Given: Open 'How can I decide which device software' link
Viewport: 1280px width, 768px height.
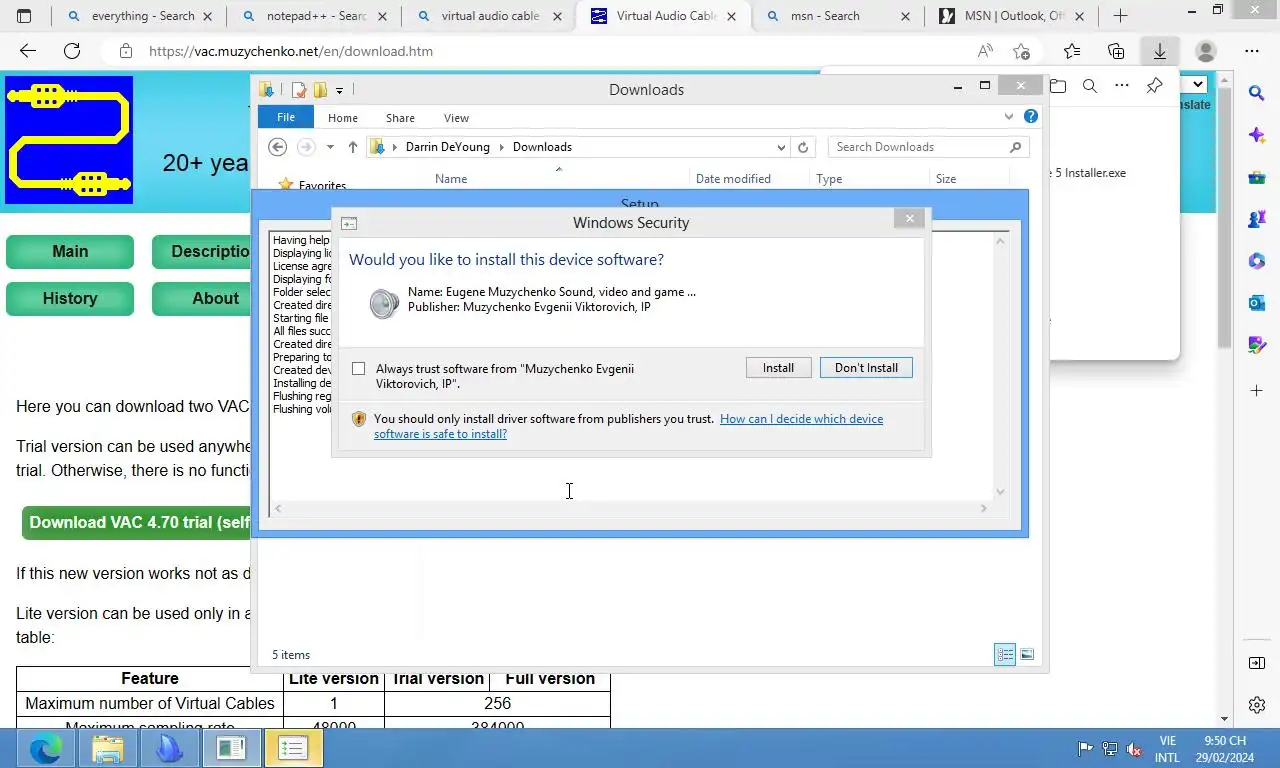Looking at the screenshot, I should [628, 426].
